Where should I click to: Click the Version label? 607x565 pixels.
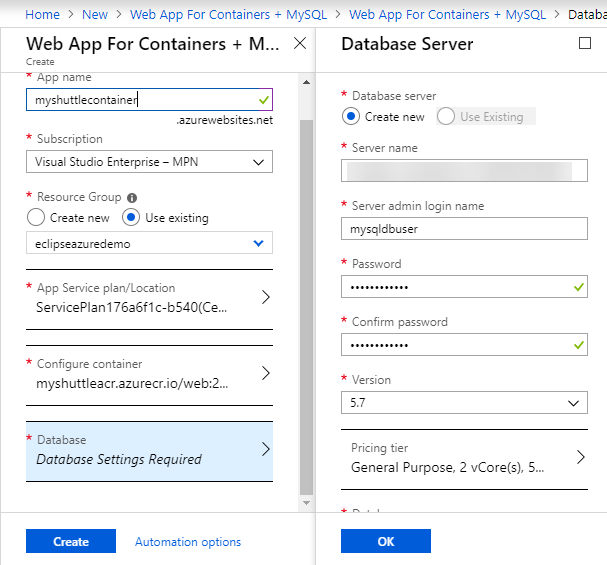pos(371,380)
